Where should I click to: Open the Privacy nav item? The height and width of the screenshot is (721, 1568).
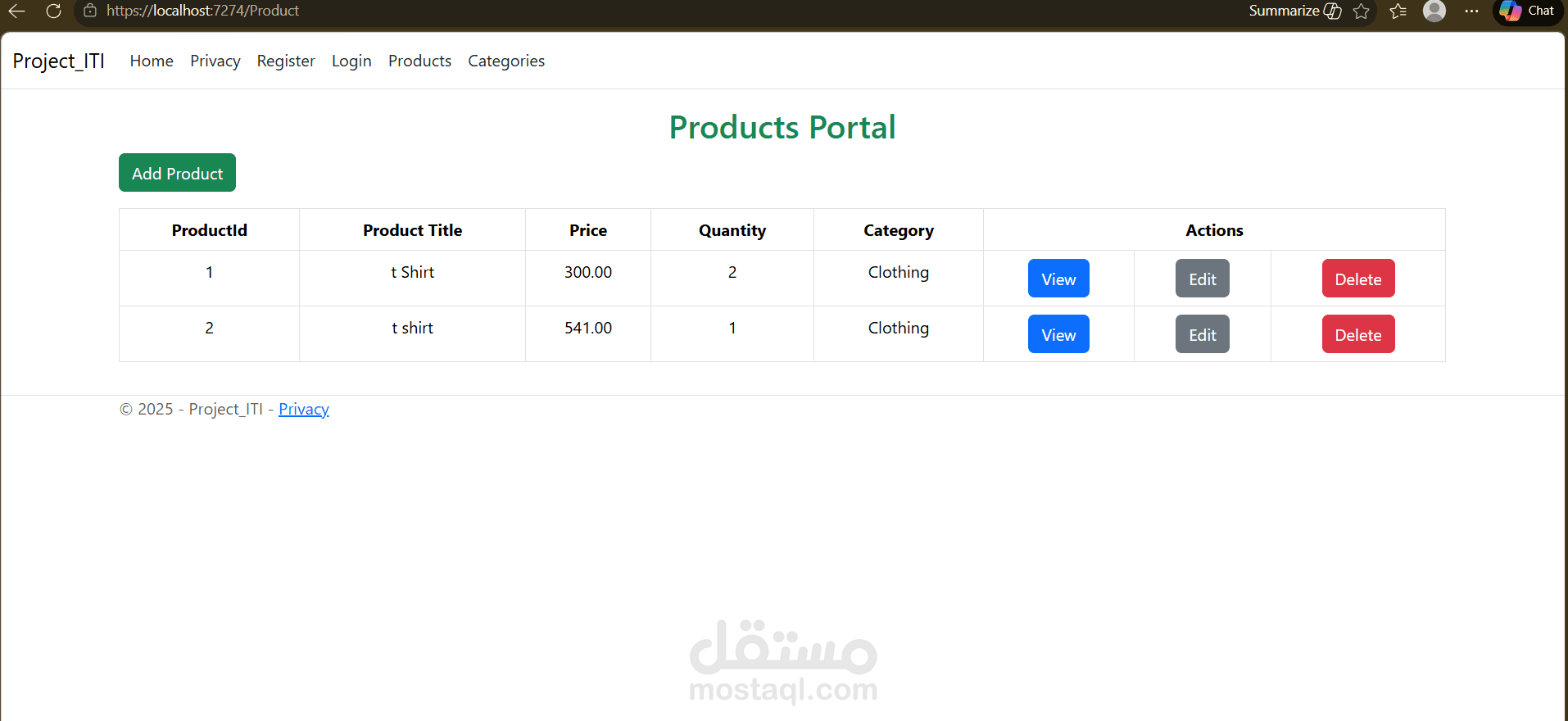pos(215,61)
